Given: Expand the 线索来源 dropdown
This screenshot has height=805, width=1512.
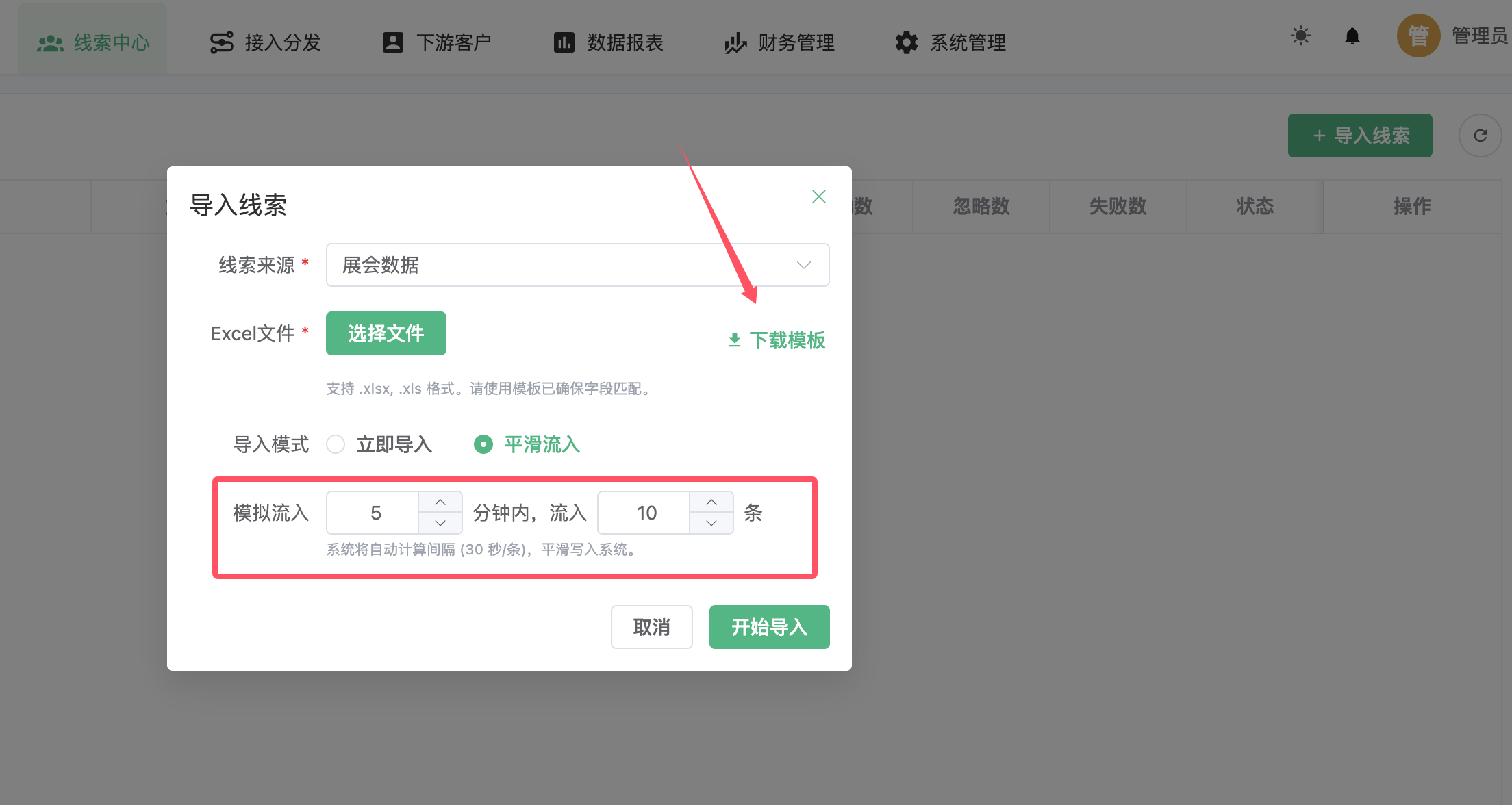Looking at the screenshot, I should (577, 265).
